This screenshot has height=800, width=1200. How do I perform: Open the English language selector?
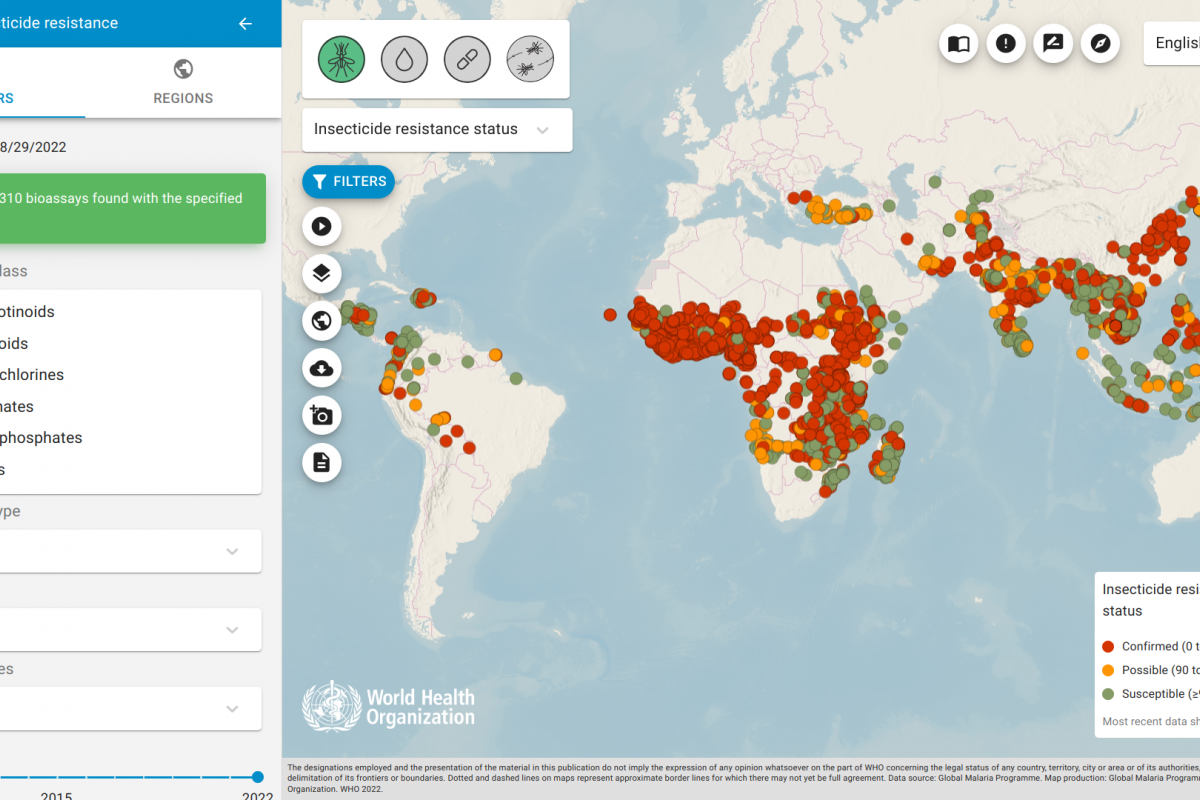[1176, 43]
